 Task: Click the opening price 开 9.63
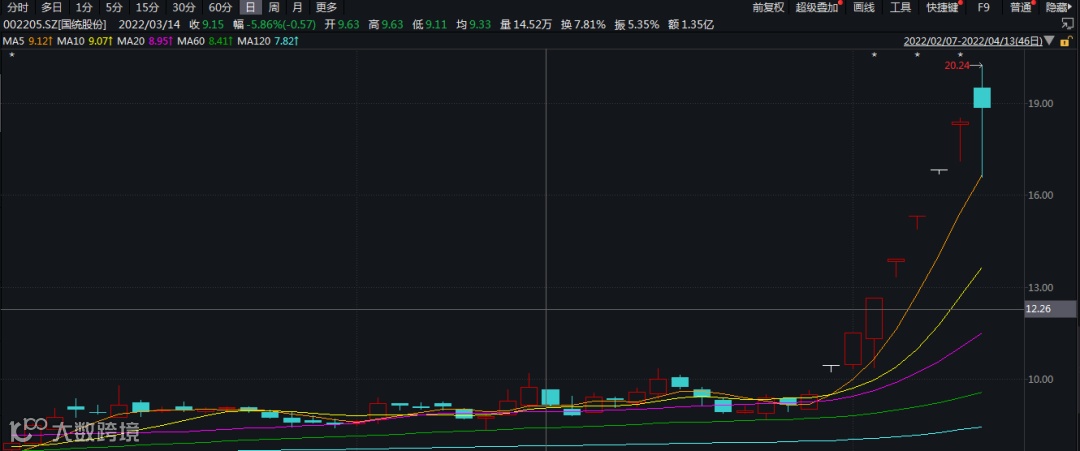coord(342,25)
